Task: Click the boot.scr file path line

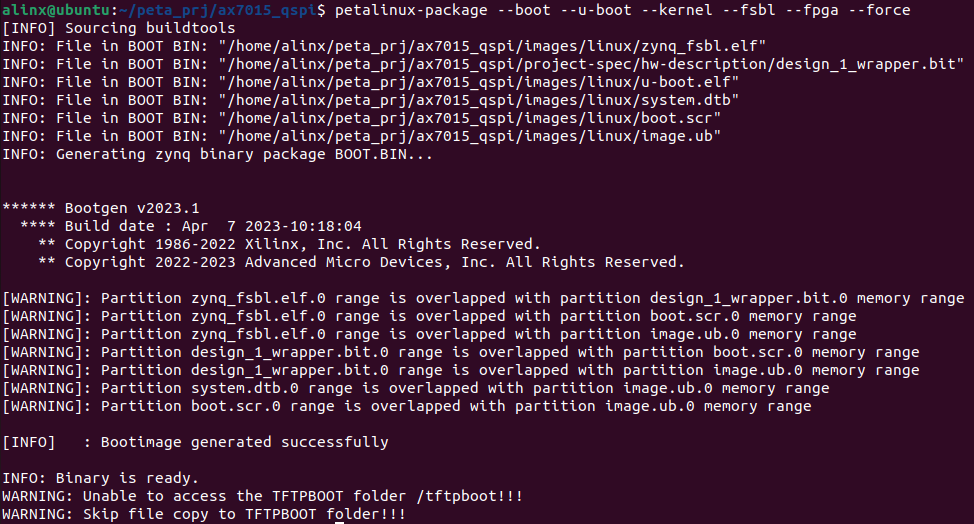Action: tap(362, 118)
